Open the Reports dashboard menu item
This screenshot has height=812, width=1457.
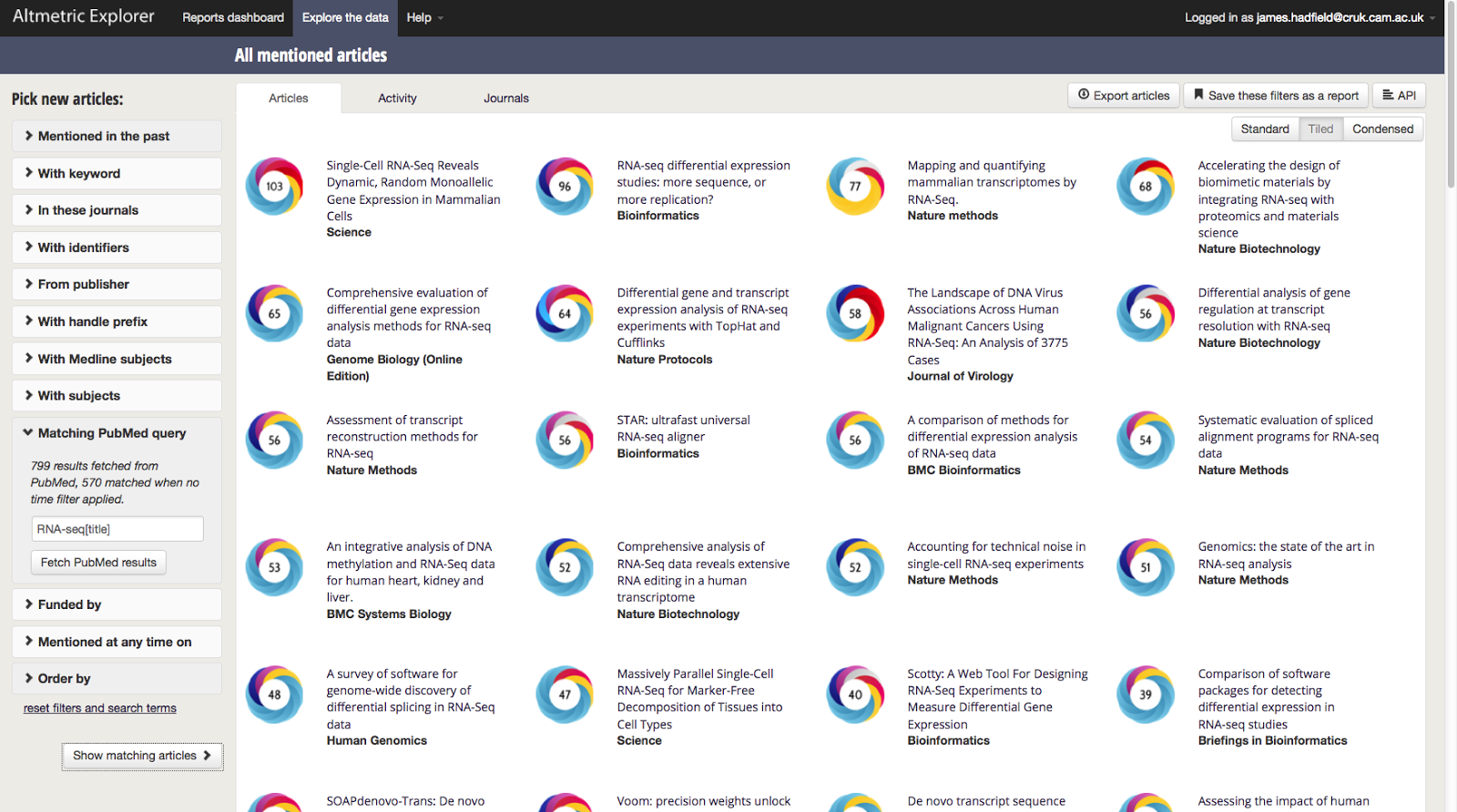click(x=233, y=17)
